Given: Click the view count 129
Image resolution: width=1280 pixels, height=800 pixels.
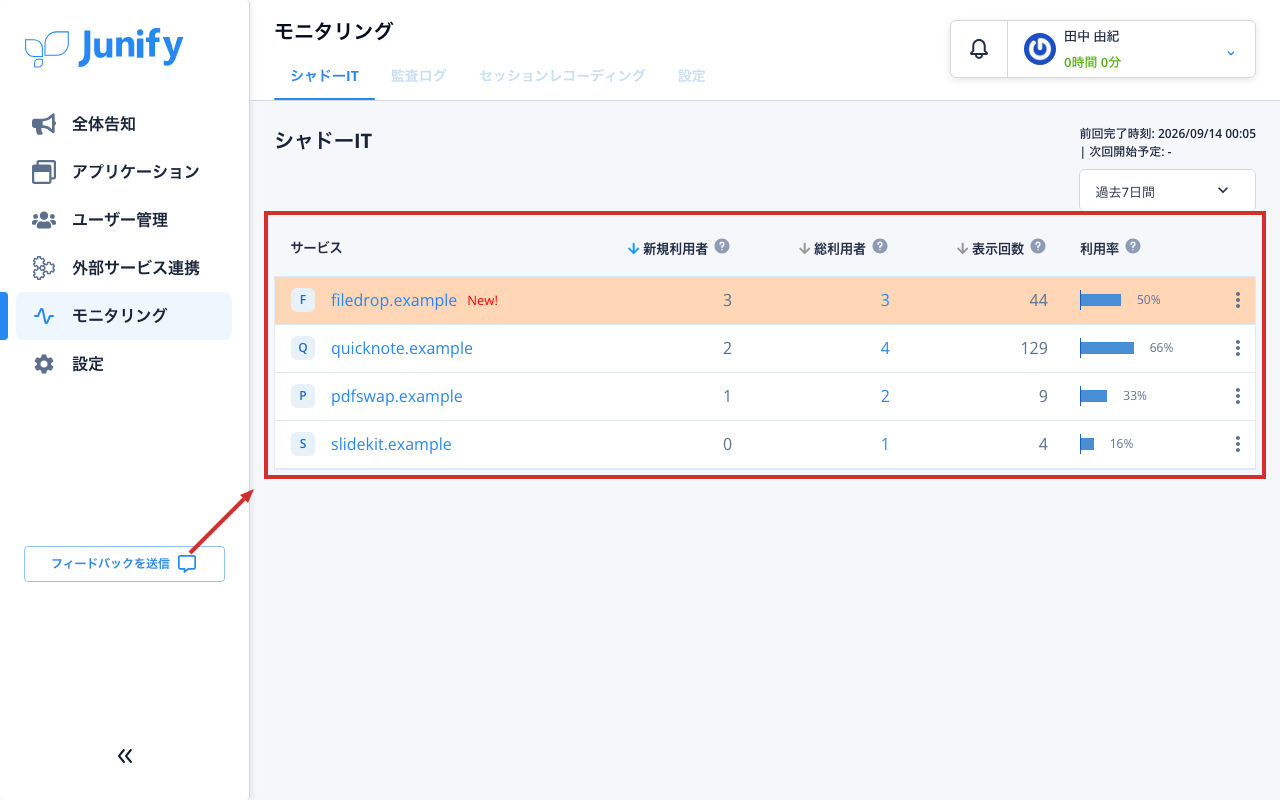Looking at the screenshot, I should tap(1032, 348).
